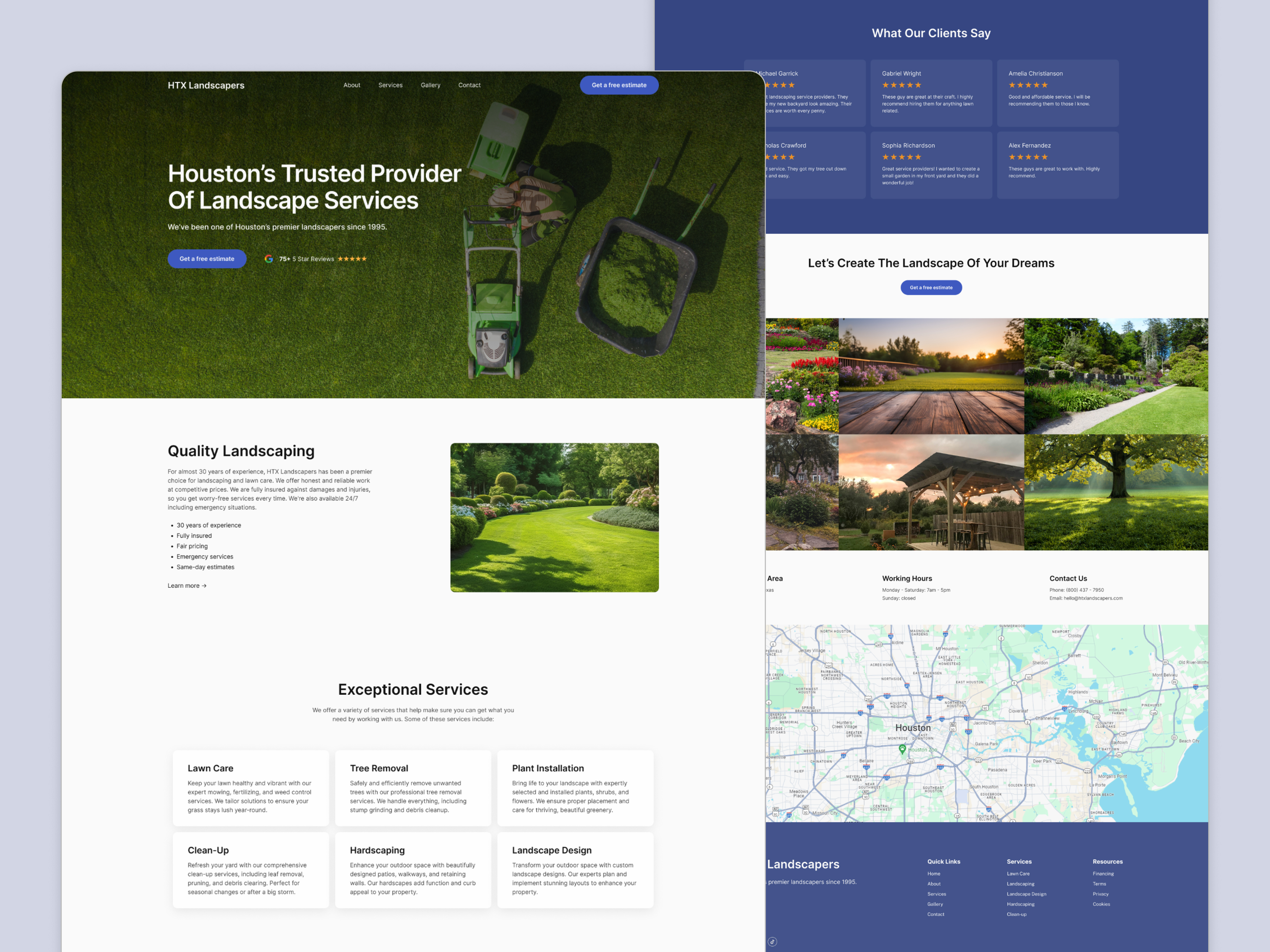
Task: Click the five gold stars next to '75+ 5 Star Reviews'
Action: 352,259
